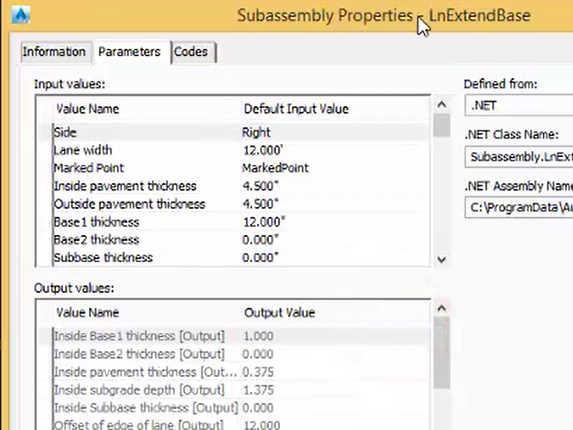Click the Subbase thickness 0.000" value
Screen dimensions: 573x430
pyautogui.click(x=260, y=258)
